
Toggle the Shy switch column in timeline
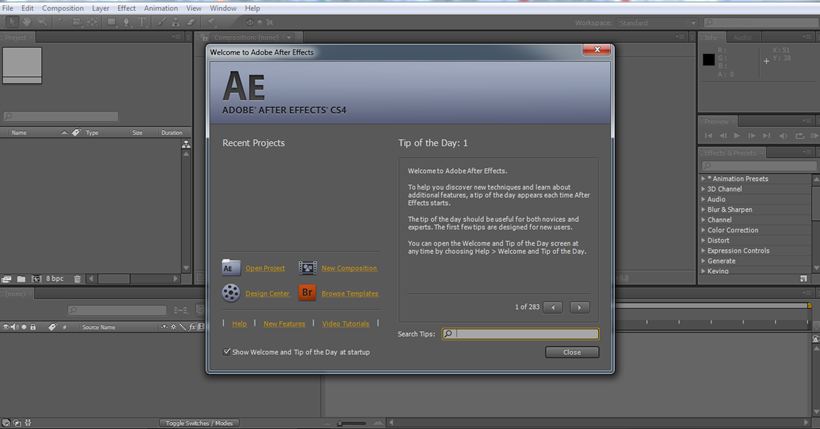click(164, 327)
